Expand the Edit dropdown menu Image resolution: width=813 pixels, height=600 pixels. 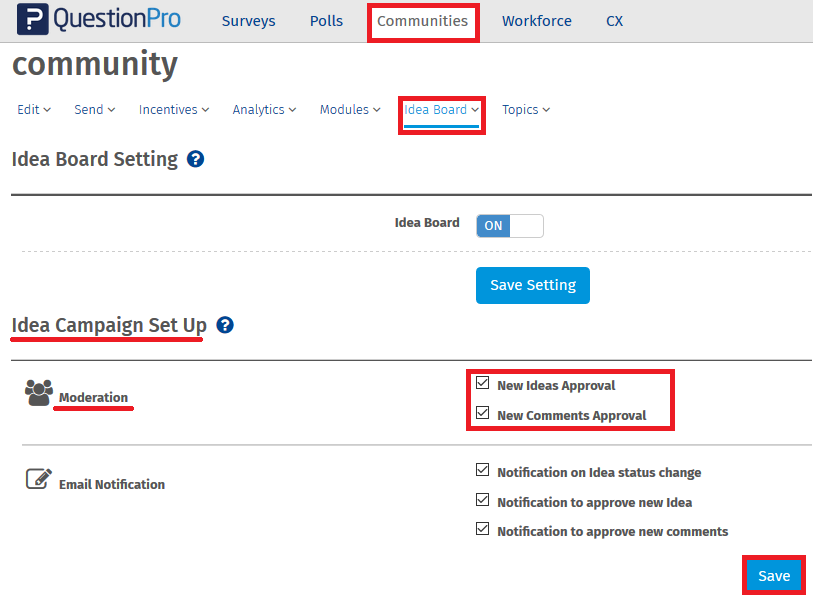34,110
